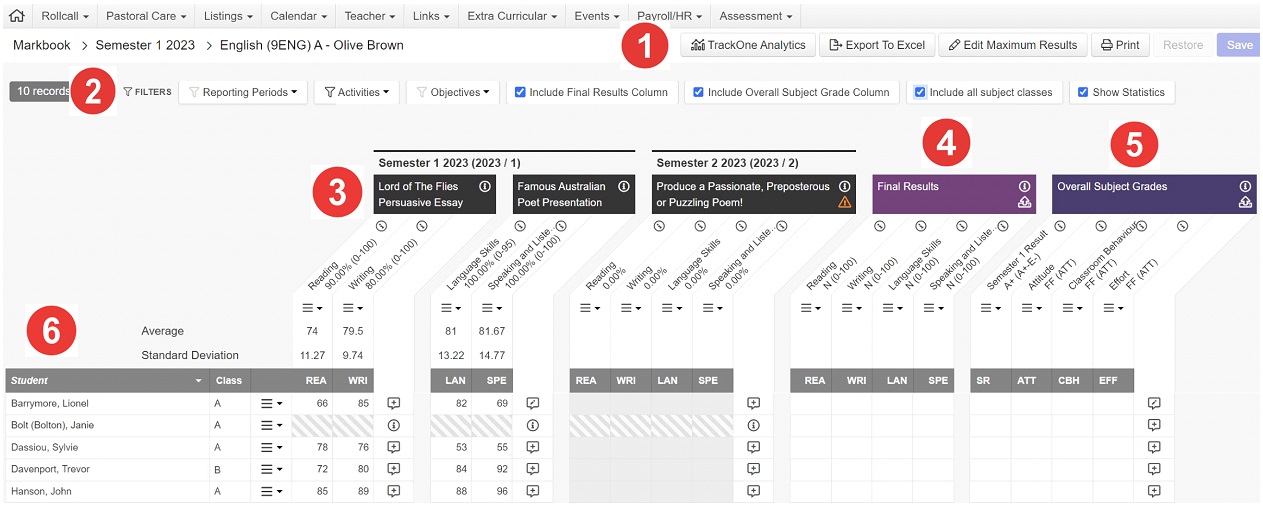This screenshot has width=1263, height=506.
Task: Click Barrymore, Lionel's REA score cell
Action: (x=312, y=403)
